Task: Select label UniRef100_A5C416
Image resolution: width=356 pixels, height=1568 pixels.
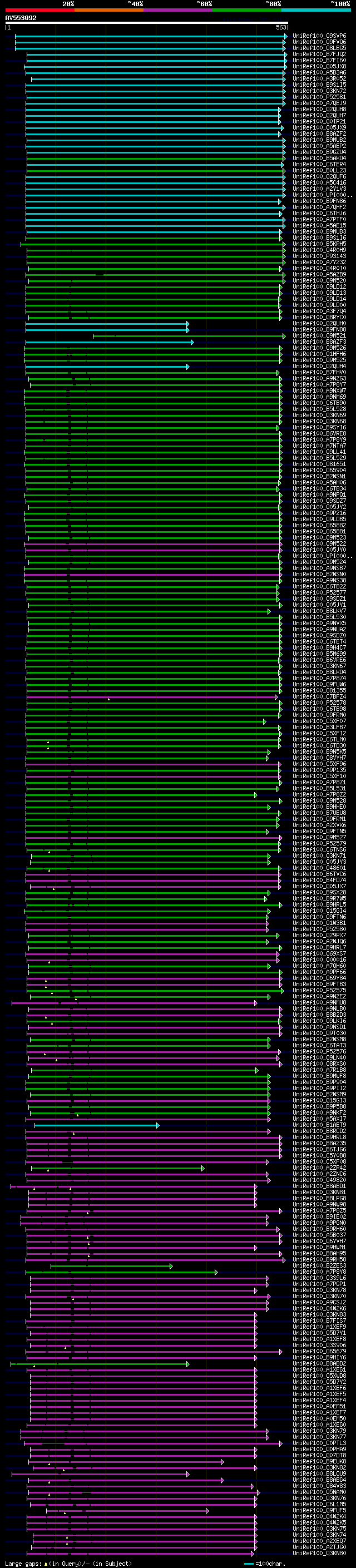Action: coord(319,182)
